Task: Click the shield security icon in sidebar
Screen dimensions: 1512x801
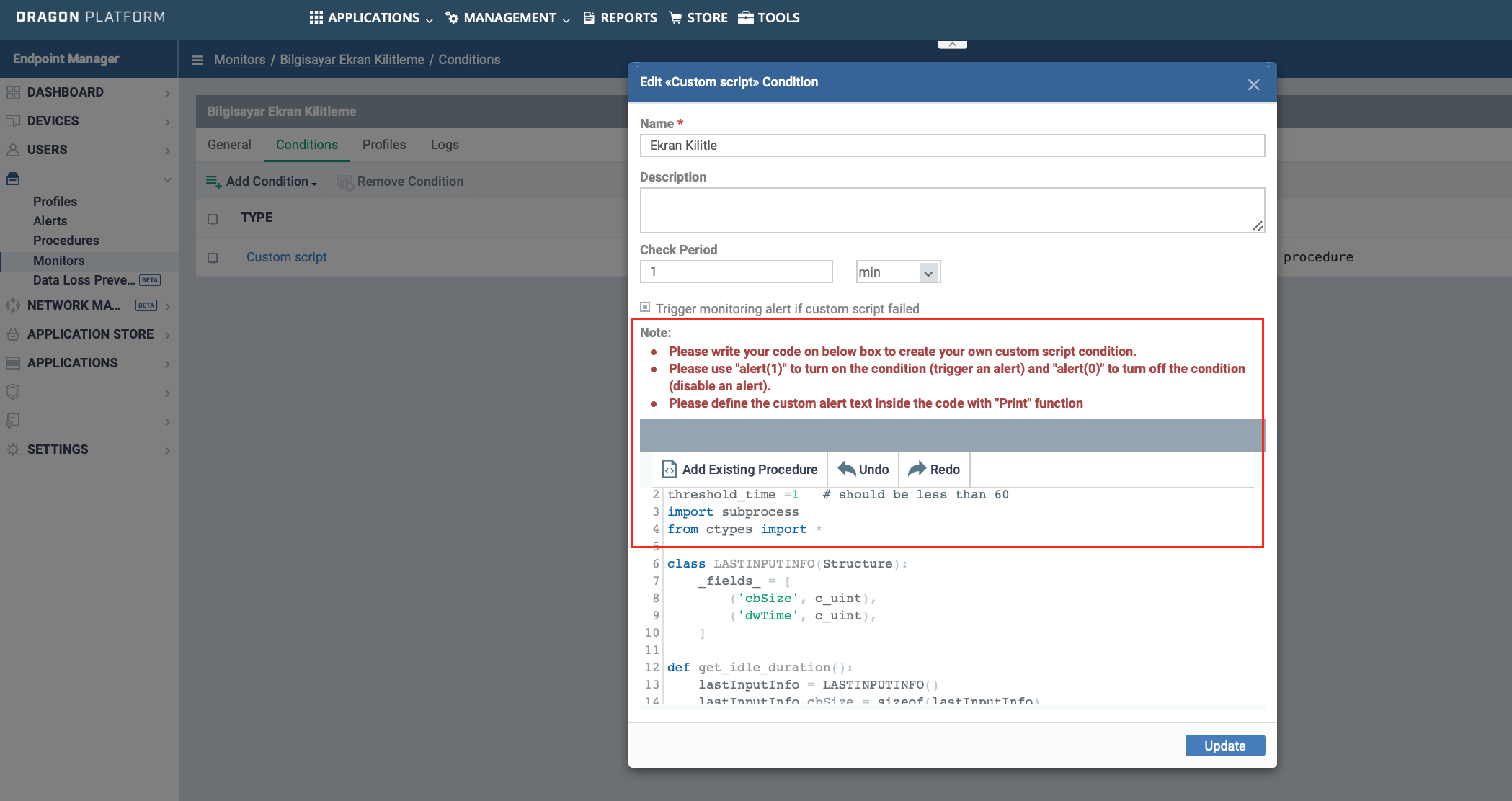Action: click(x=13, y=392)
